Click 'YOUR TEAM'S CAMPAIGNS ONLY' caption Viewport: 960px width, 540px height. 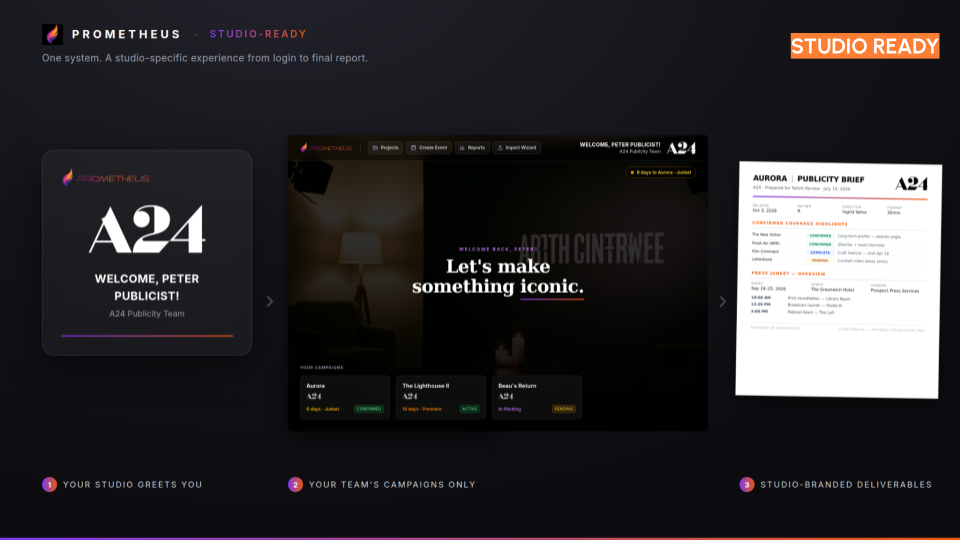pyautogui.click(x=392, y=484)
